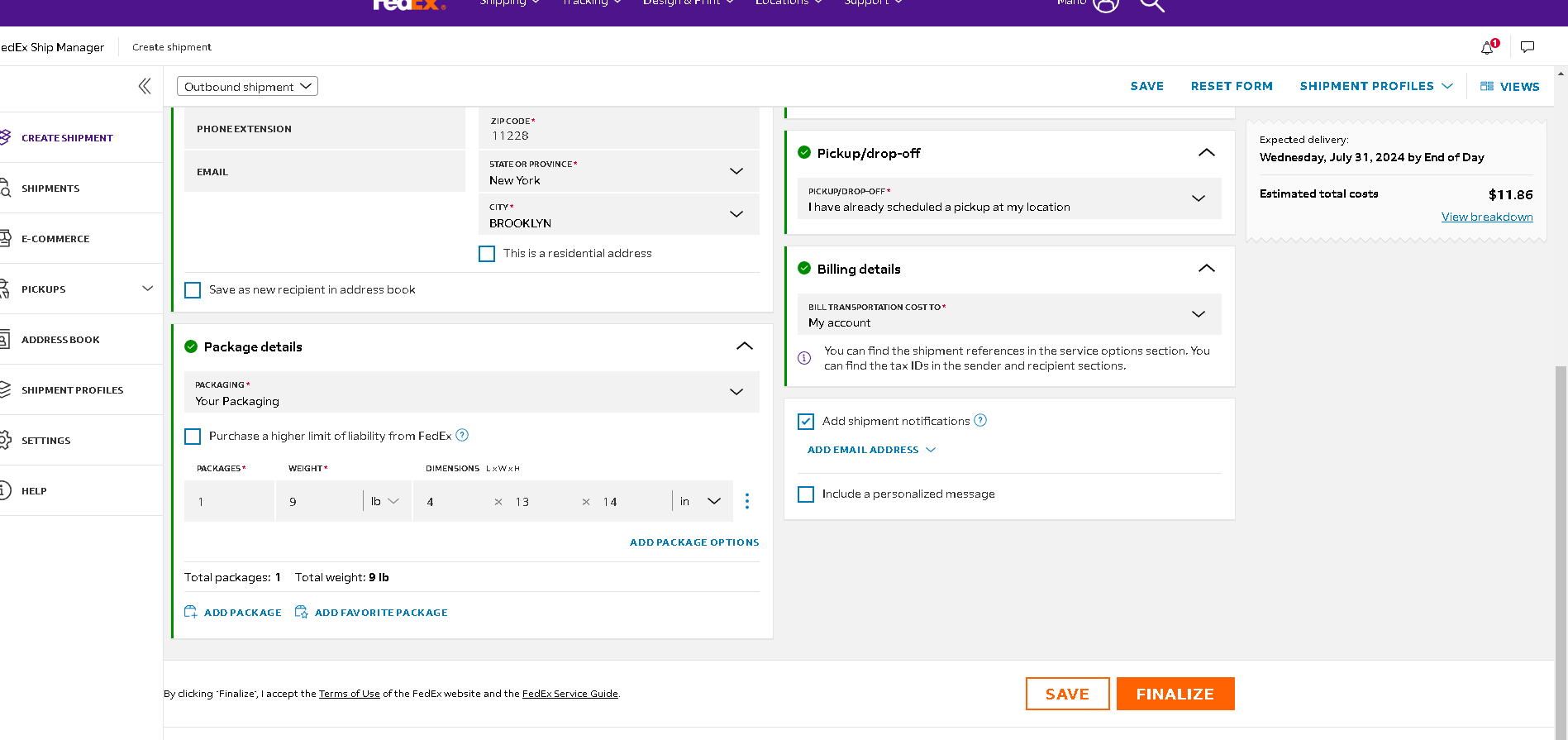The height and width of the screenshot is (740, 1568).
Task: Click the Views grid icon
Action: (1486, 86)
